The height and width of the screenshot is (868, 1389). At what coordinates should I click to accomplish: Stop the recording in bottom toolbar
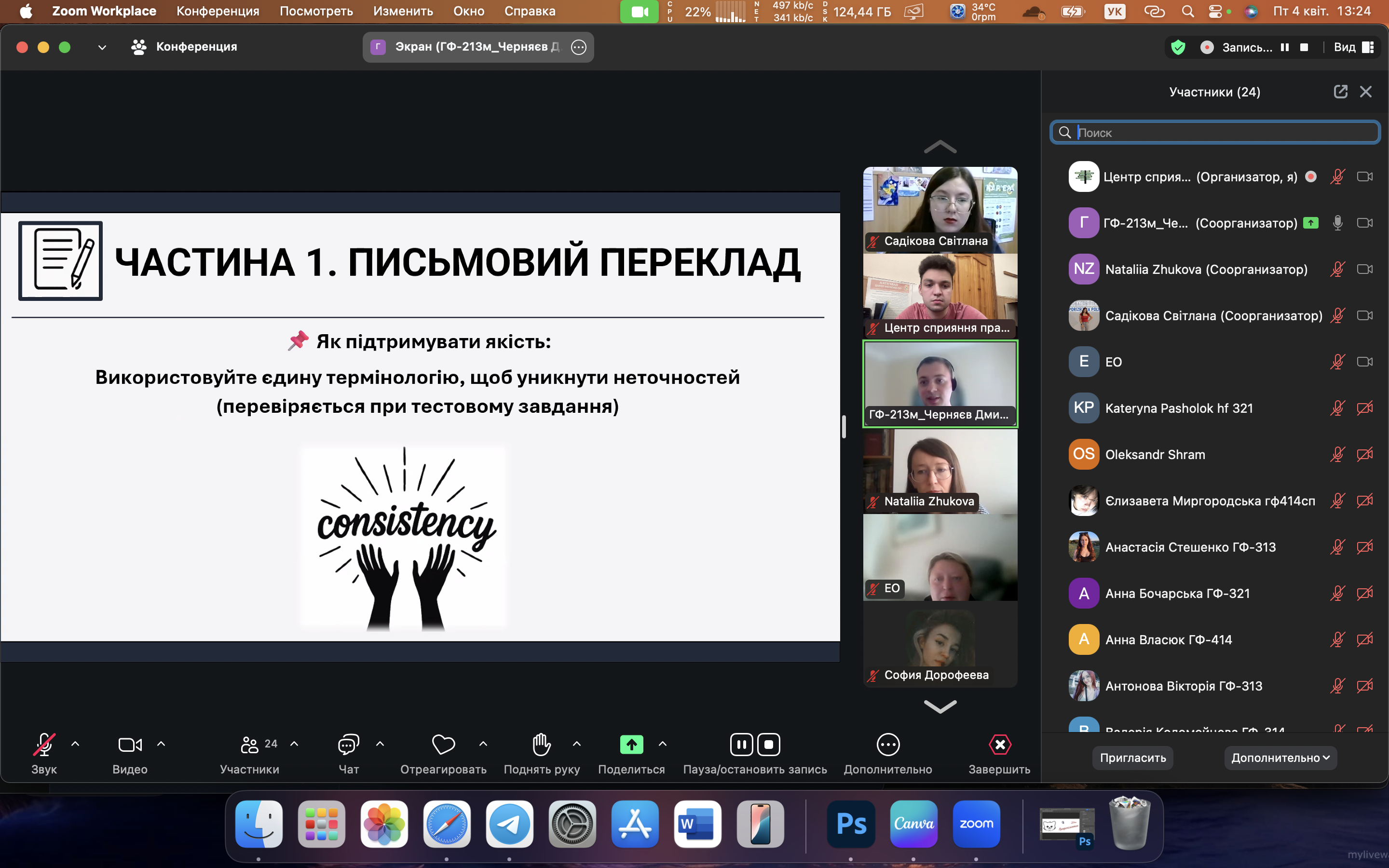click(769, 745)
